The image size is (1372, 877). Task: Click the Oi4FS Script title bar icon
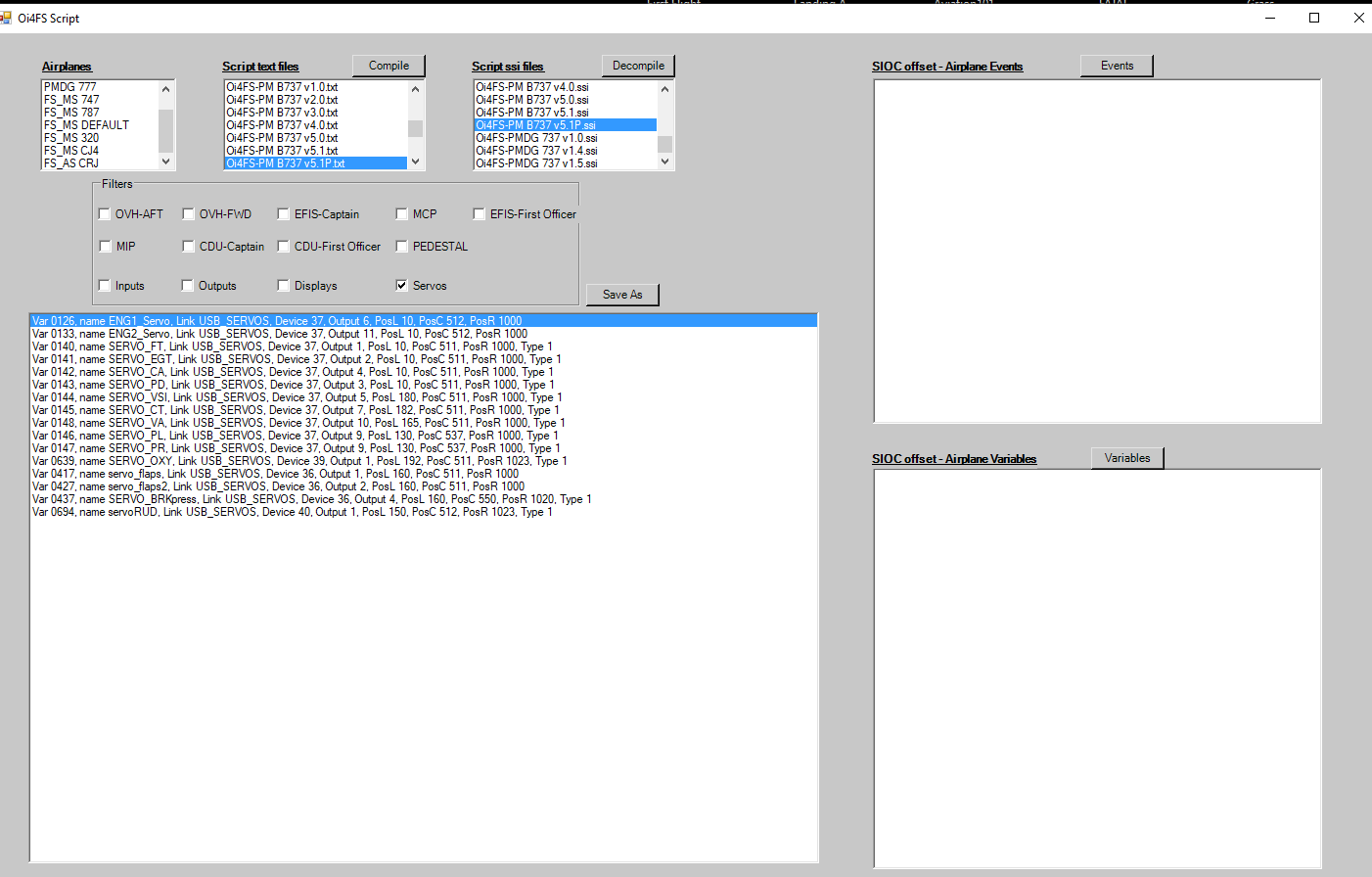point(8,17)
